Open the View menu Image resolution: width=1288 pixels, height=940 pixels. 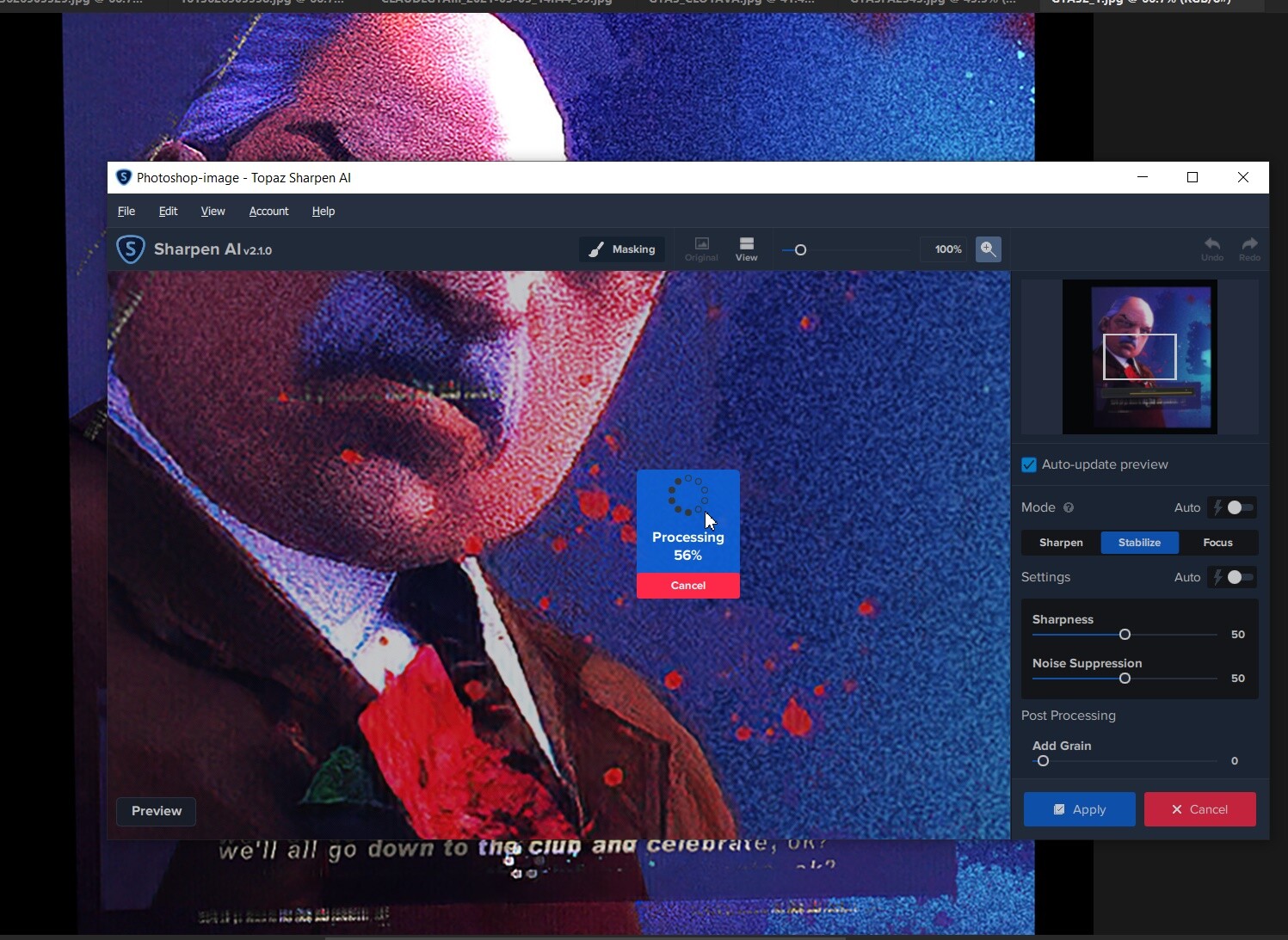tap(213, 211)
